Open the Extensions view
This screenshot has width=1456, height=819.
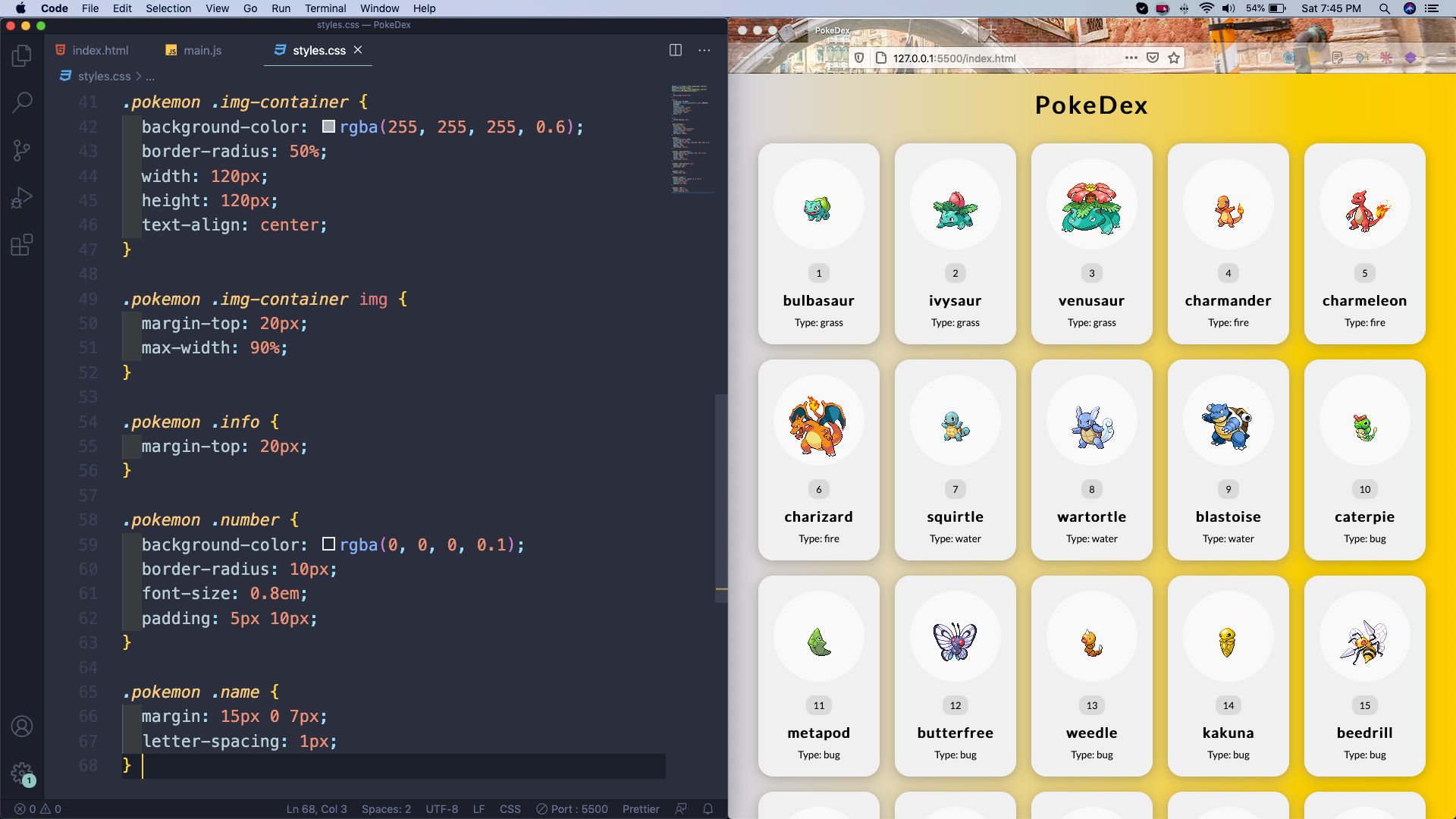(x=22, y=245)
